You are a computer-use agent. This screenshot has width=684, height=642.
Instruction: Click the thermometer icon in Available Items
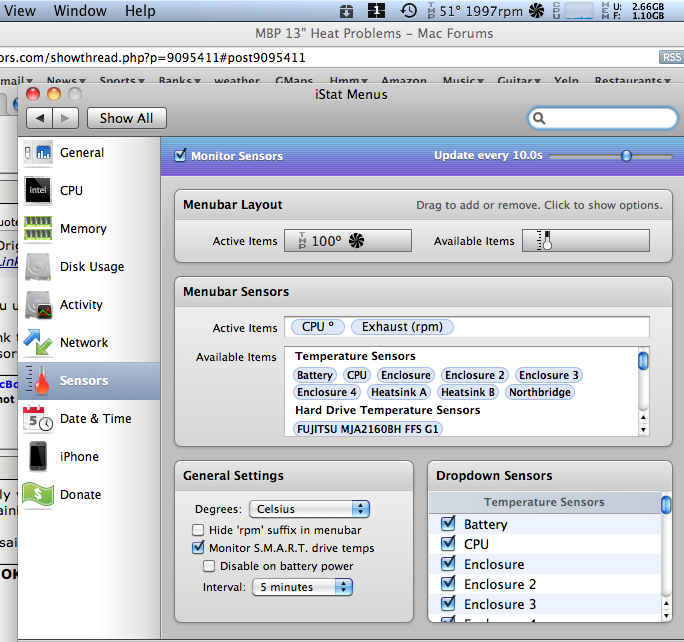tap(544, 241)
